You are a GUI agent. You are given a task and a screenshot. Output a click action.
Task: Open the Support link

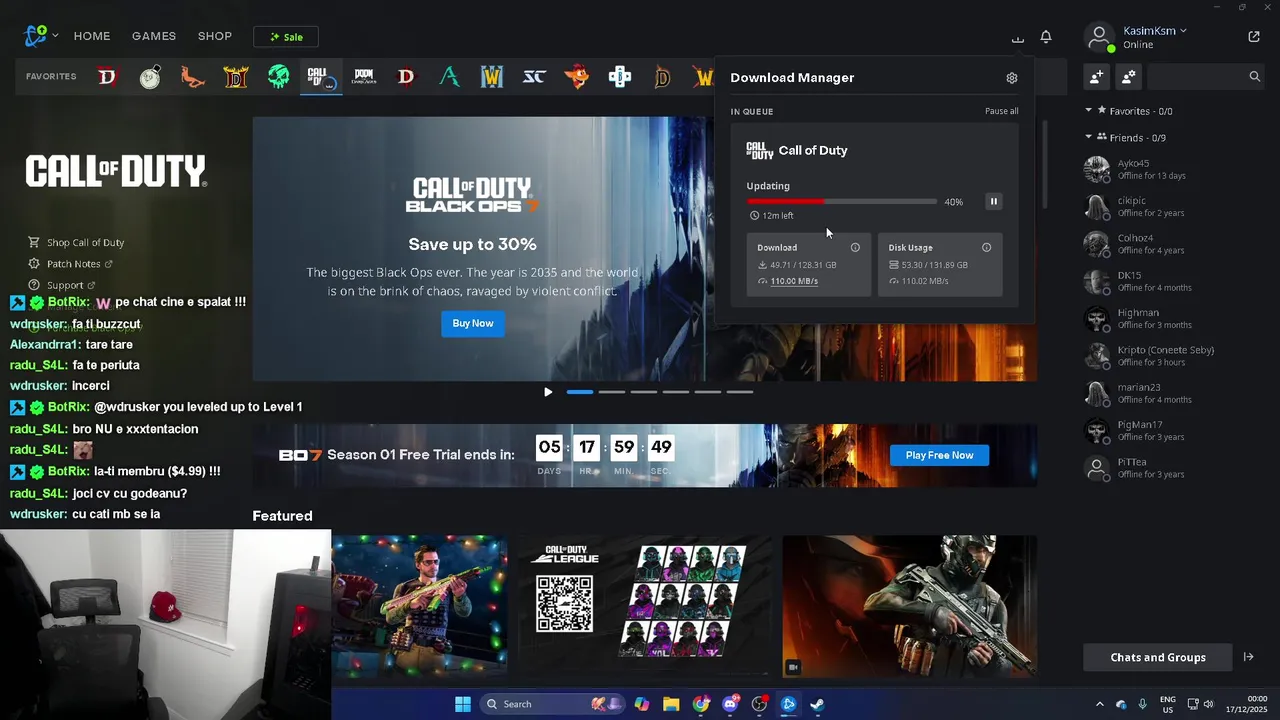coord(62,285)
